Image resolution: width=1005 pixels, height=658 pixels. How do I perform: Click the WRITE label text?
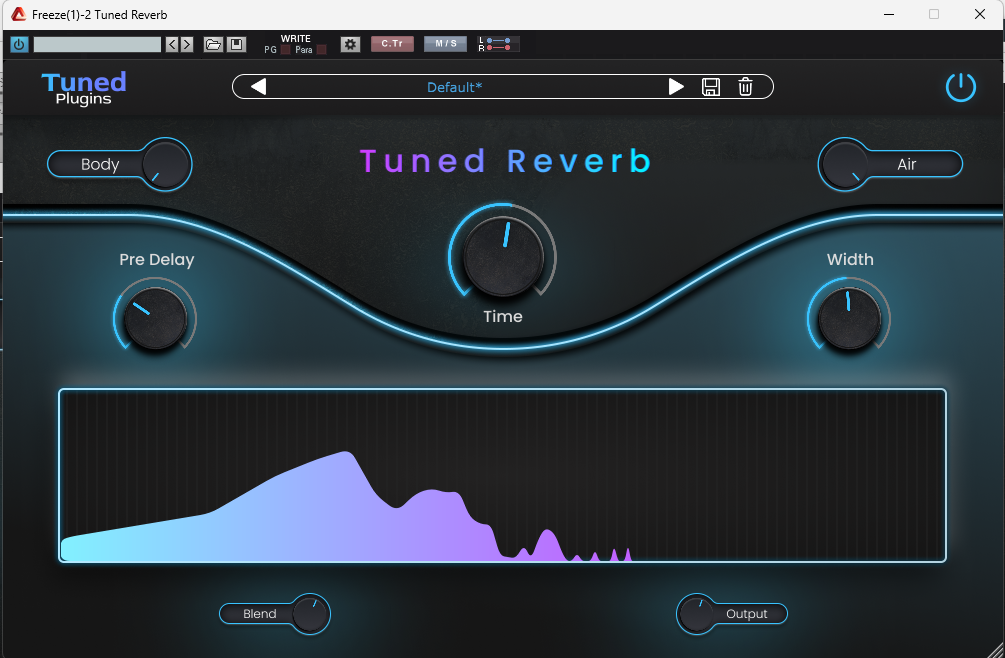click(x=295, y=38)
